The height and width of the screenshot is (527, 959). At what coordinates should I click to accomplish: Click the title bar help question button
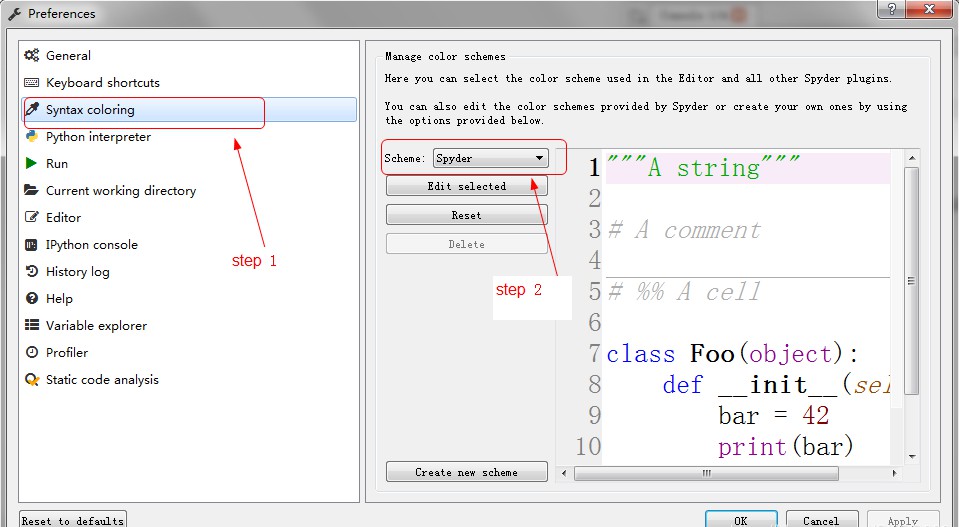pyautogui.click(x=892, y=9)
